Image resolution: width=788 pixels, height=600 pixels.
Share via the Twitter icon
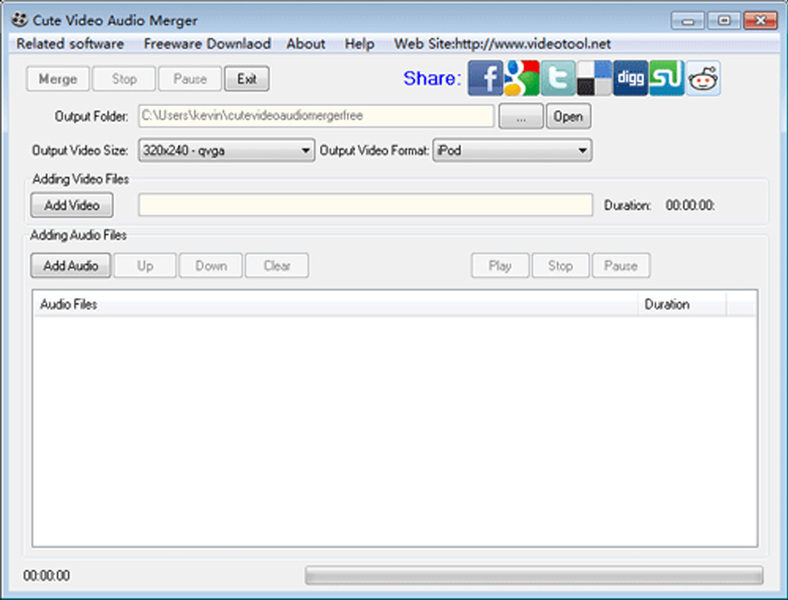pyautogui.click(x=558, y=78)
